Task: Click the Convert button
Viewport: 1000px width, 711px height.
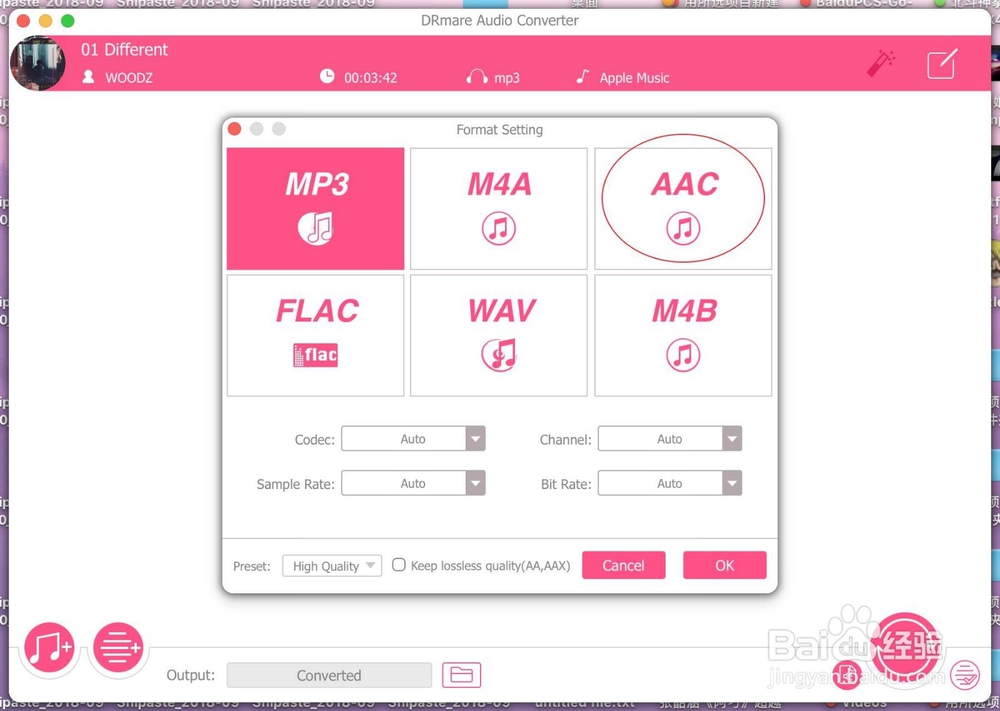Action: click(905, 645)
